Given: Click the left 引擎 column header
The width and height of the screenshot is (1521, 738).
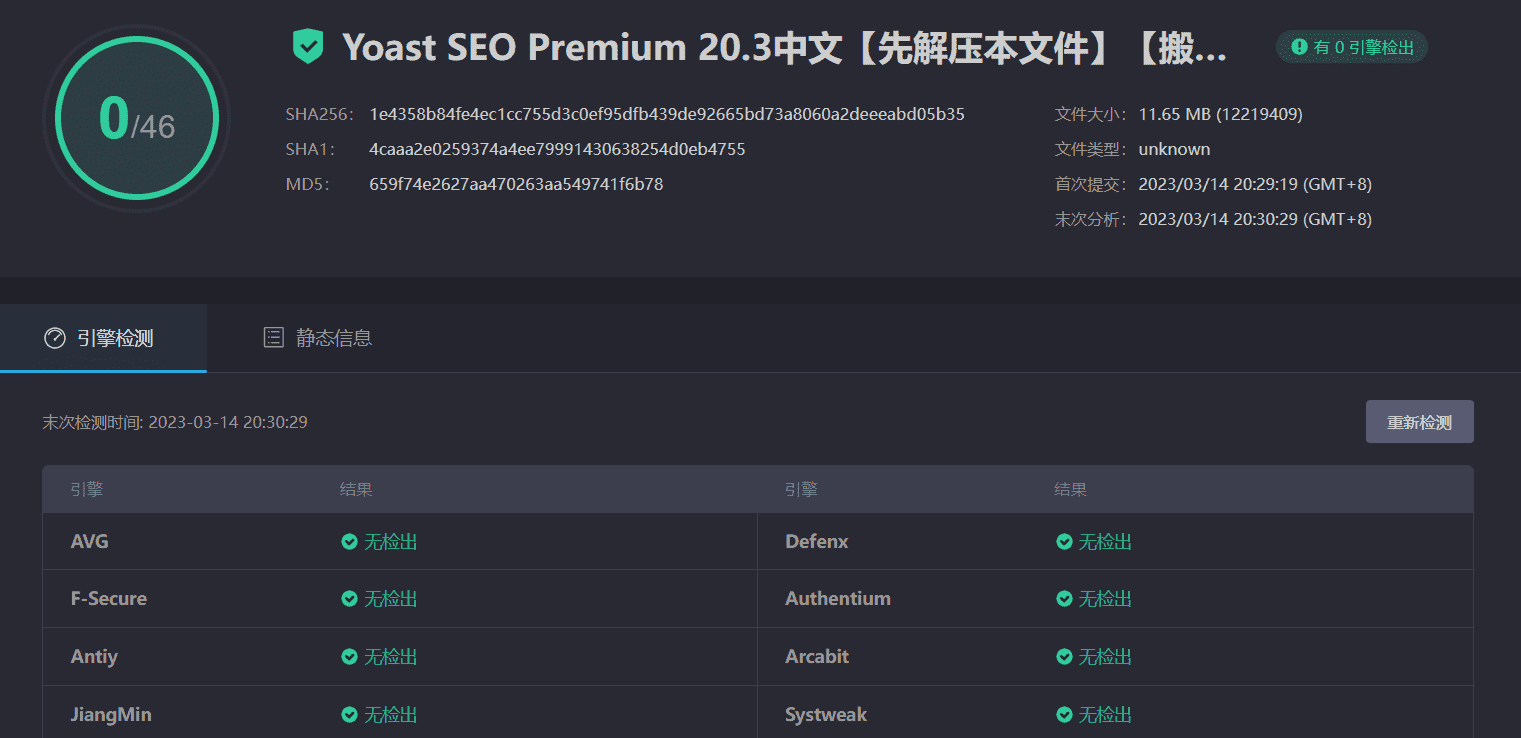Looking at the screenshot, I should pyautogui.click(x=87, y=490).
